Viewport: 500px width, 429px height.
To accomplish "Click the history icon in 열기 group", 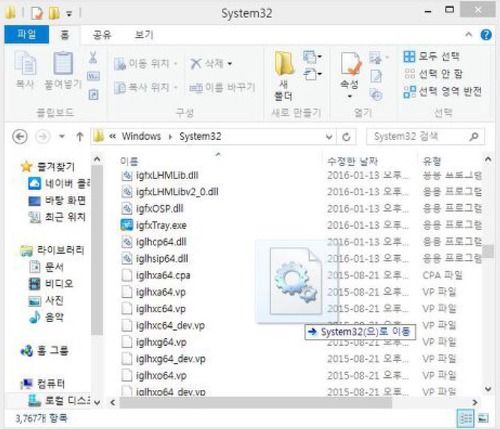I will coord(376,95).
